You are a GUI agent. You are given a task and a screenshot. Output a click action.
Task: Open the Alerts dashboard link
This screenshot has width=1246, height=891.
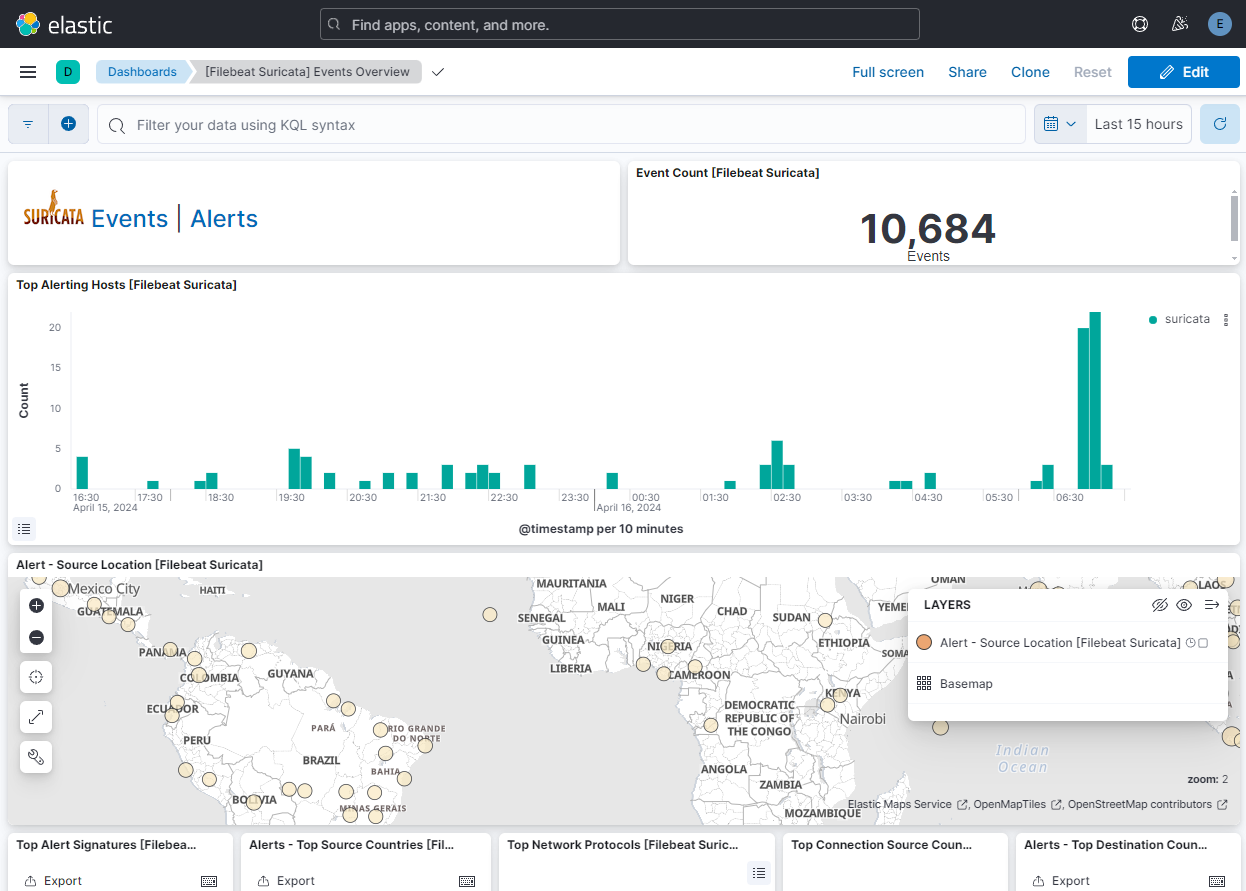point(224,219)
